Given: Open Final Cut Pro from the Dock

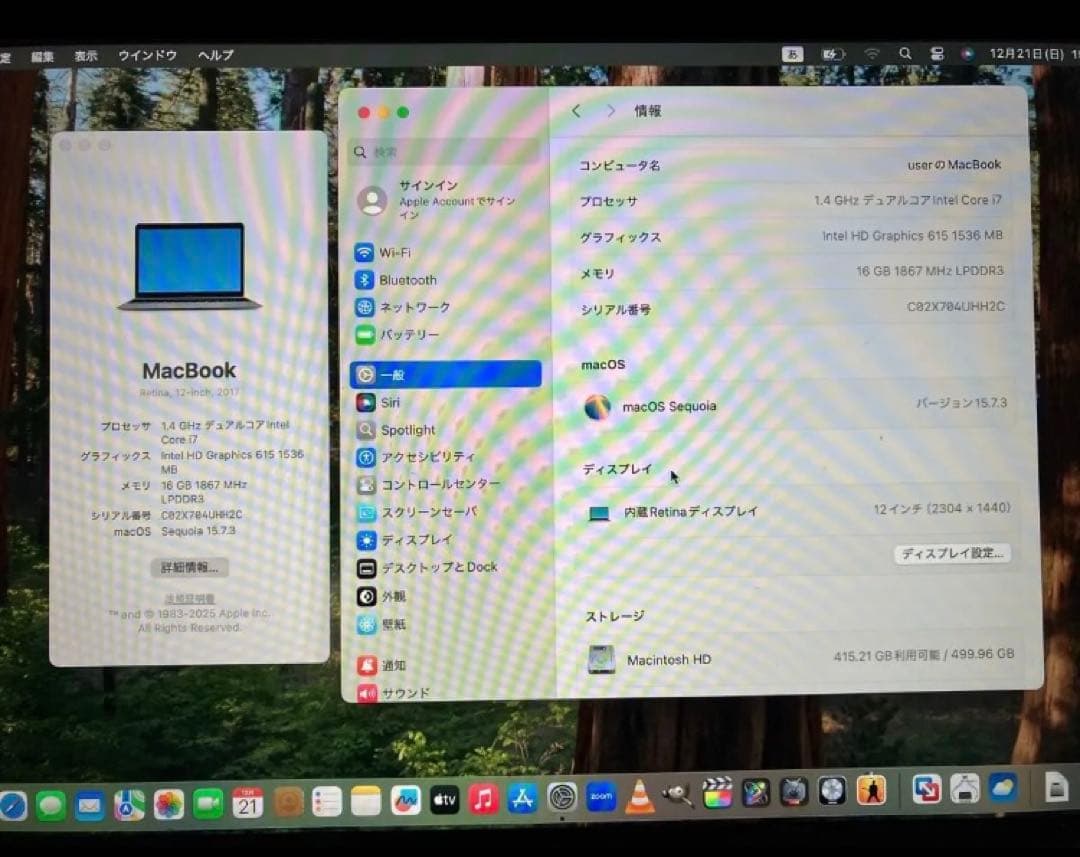Looking at the screenshot, I should (x=716, y=793).
